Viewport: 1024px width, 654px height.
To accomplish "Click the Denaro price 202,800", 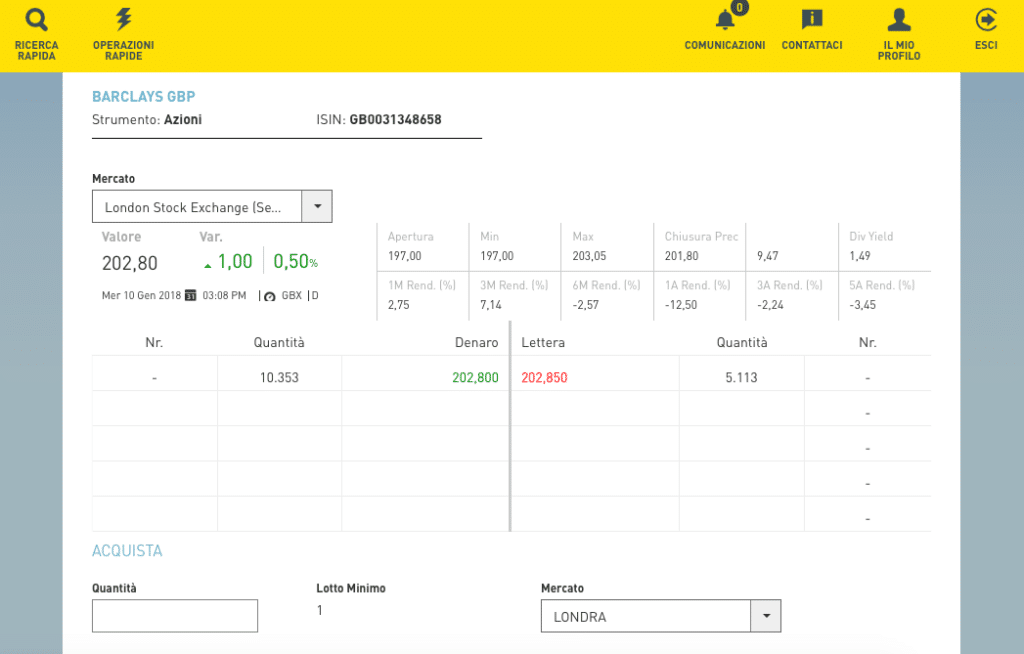I will click(x=475, y=378).
